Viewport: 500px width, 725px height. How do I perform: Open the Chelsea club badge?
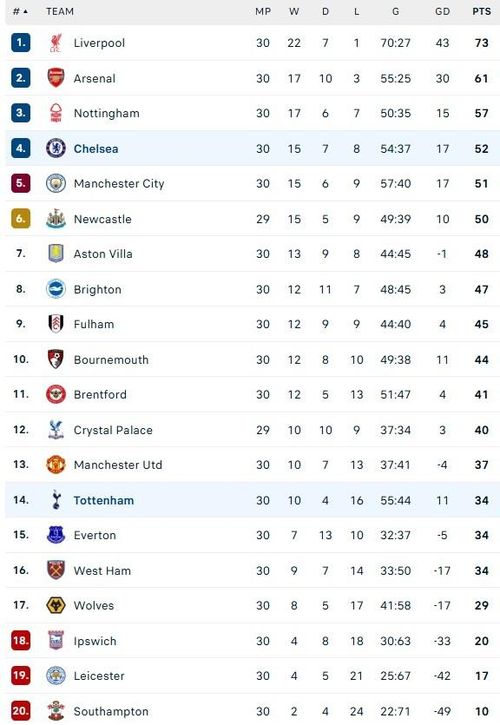point(56,148)
